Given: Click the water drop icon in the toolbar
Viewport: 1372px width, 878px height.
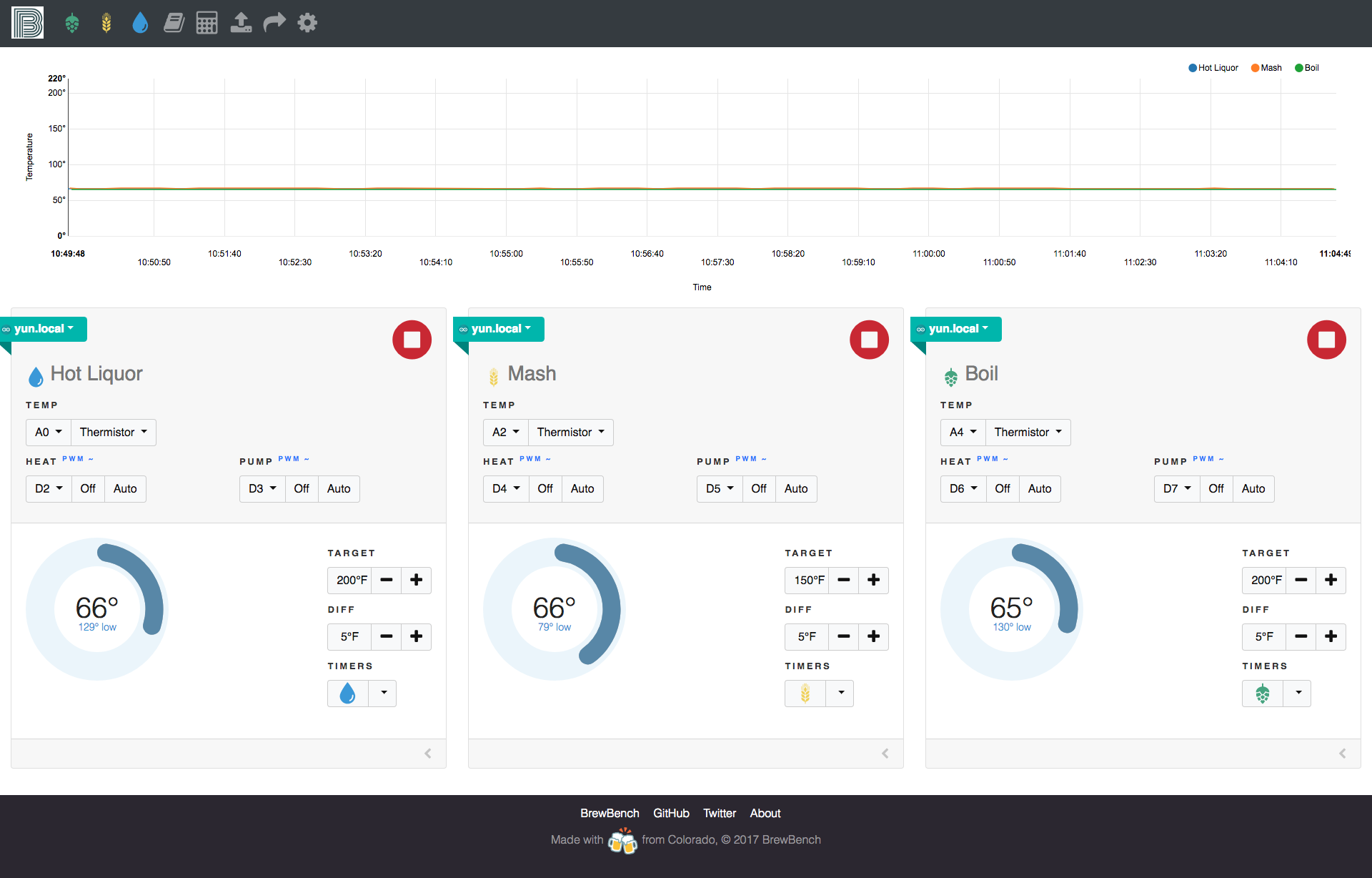Looking at the screenshot, I should point(140,22).
